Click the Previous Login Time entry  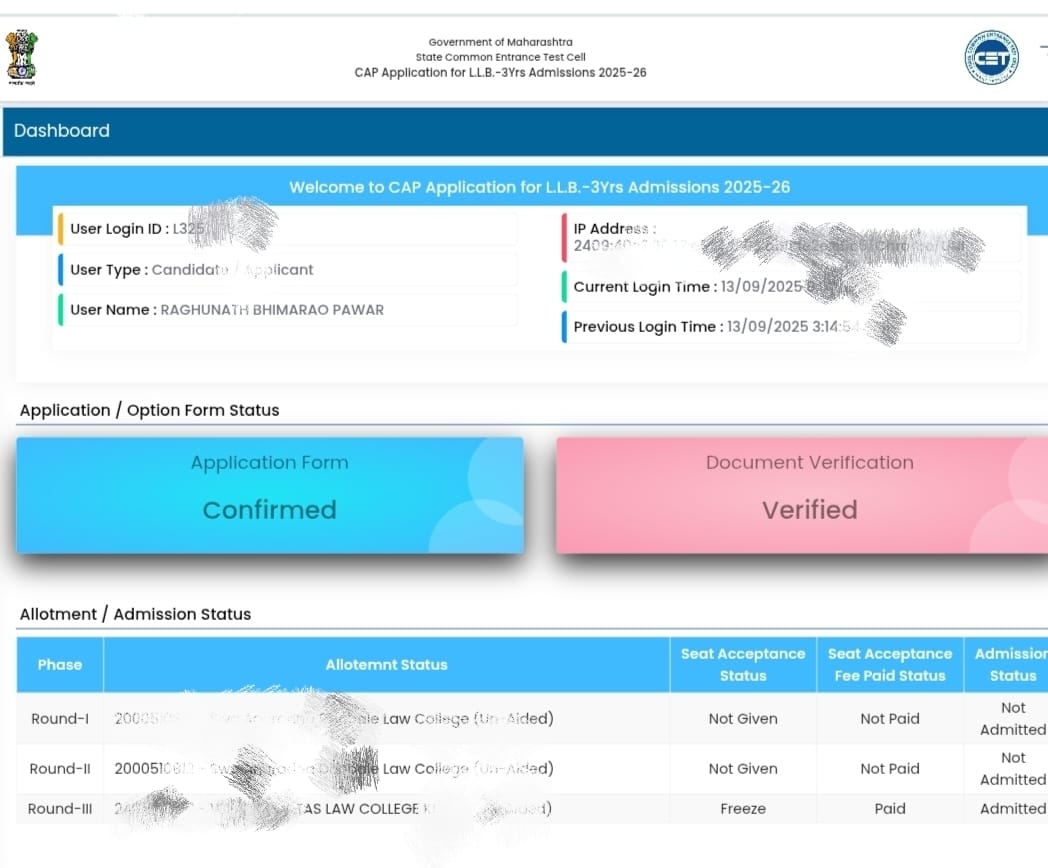(792, 327)
